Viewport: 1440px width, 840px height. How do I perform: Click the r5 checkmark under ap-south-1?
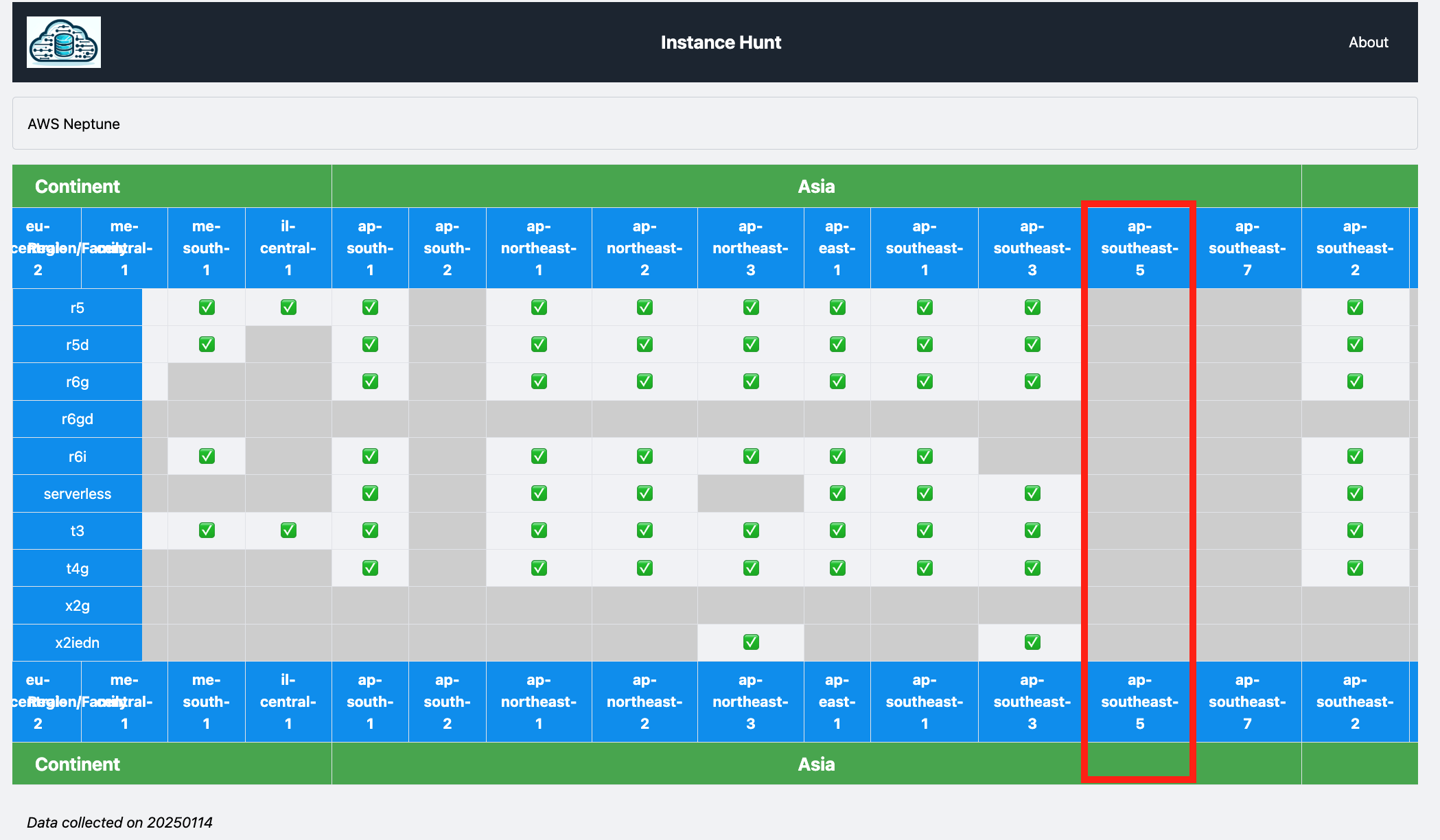click(x=370, y=307)
